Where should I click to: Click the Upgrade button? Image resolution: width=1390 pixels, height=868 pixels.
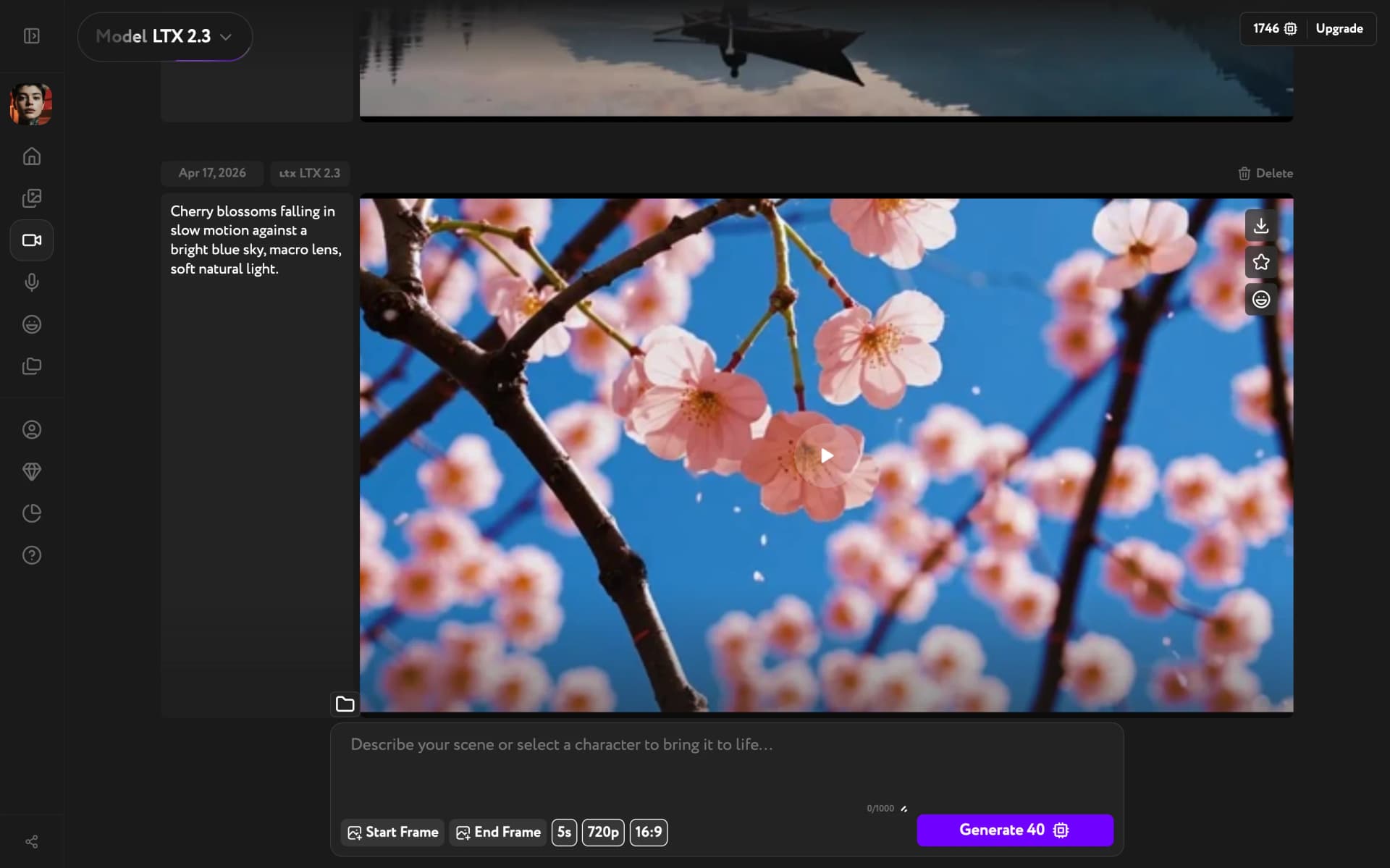[1339, 28]
